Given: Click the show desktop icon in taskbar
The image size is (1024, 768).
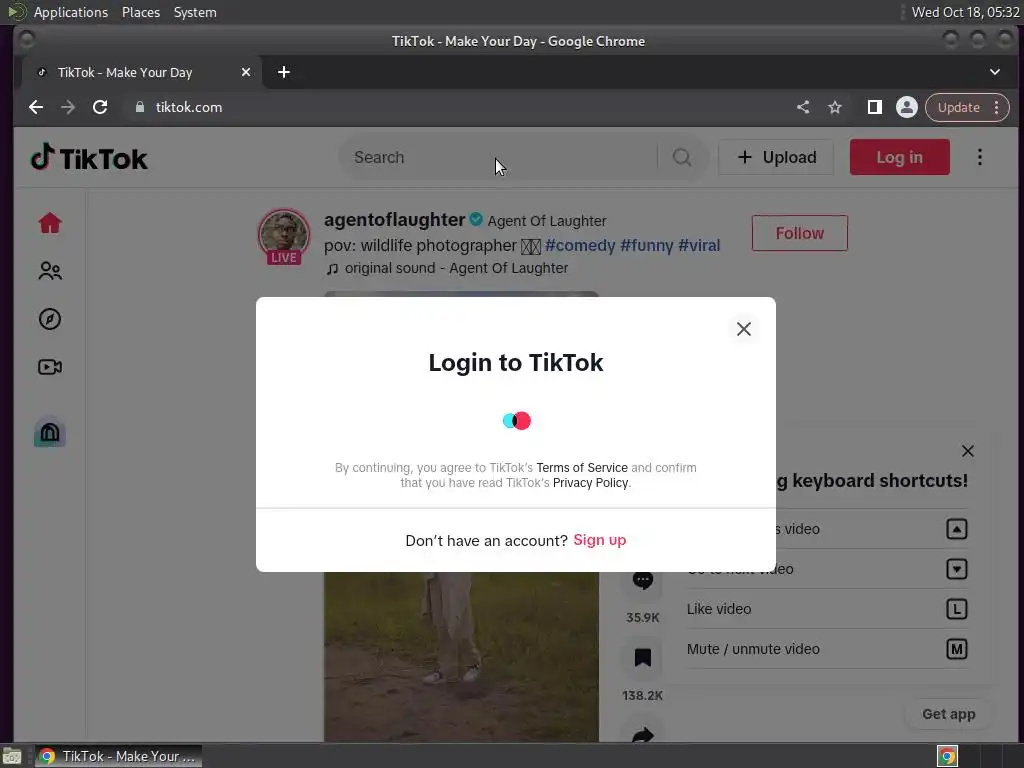Looking at the screenshot, I should (x=12, y=757).
